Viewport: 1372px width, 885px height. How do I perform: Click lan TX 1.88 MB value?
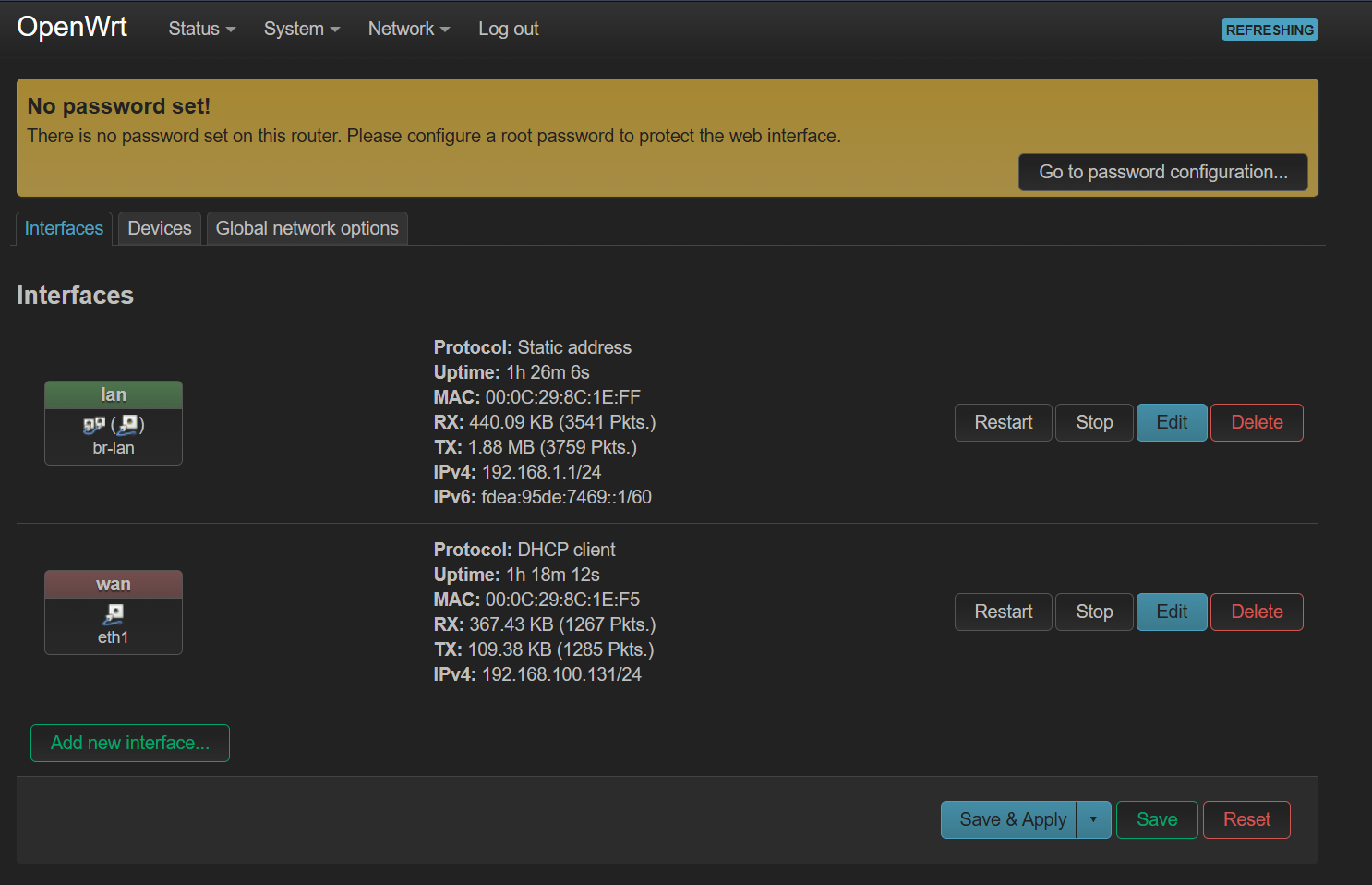click(552, 447)
